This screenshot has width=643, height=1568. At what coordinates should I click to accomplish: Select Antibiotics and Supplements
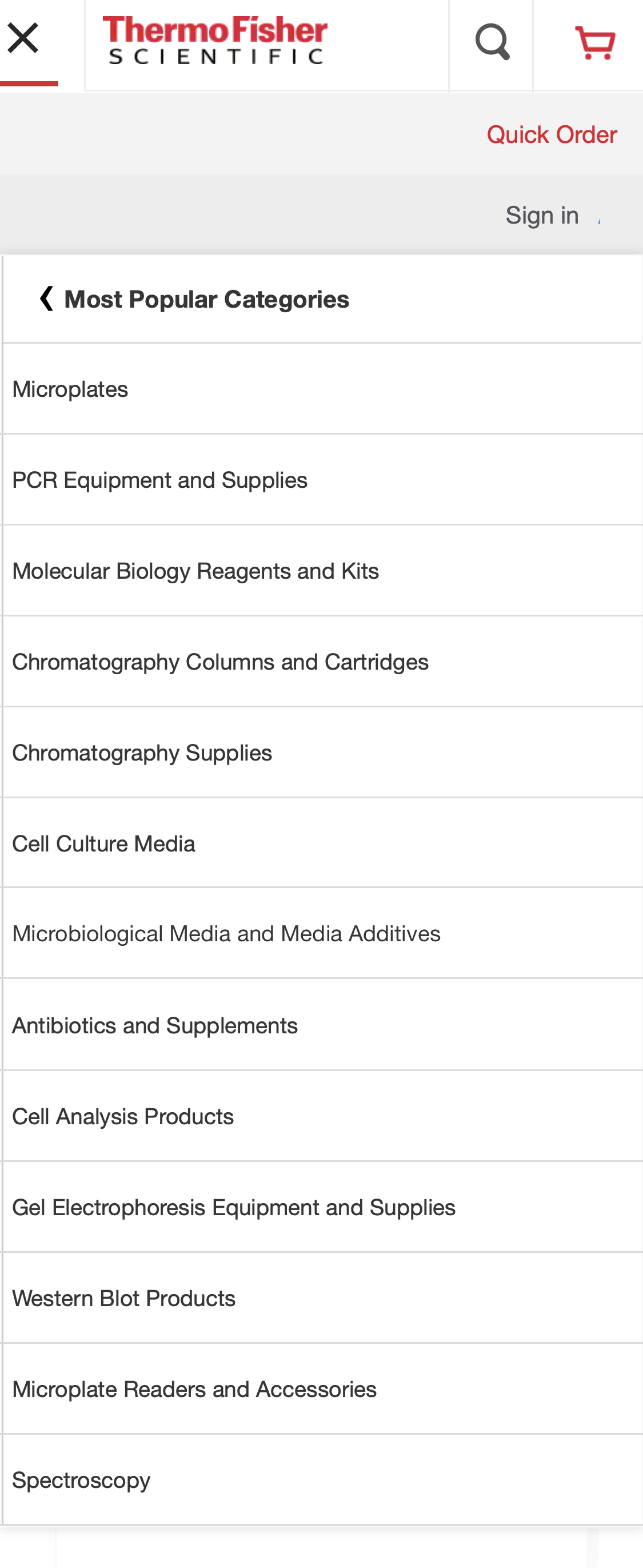(155, 1025)
